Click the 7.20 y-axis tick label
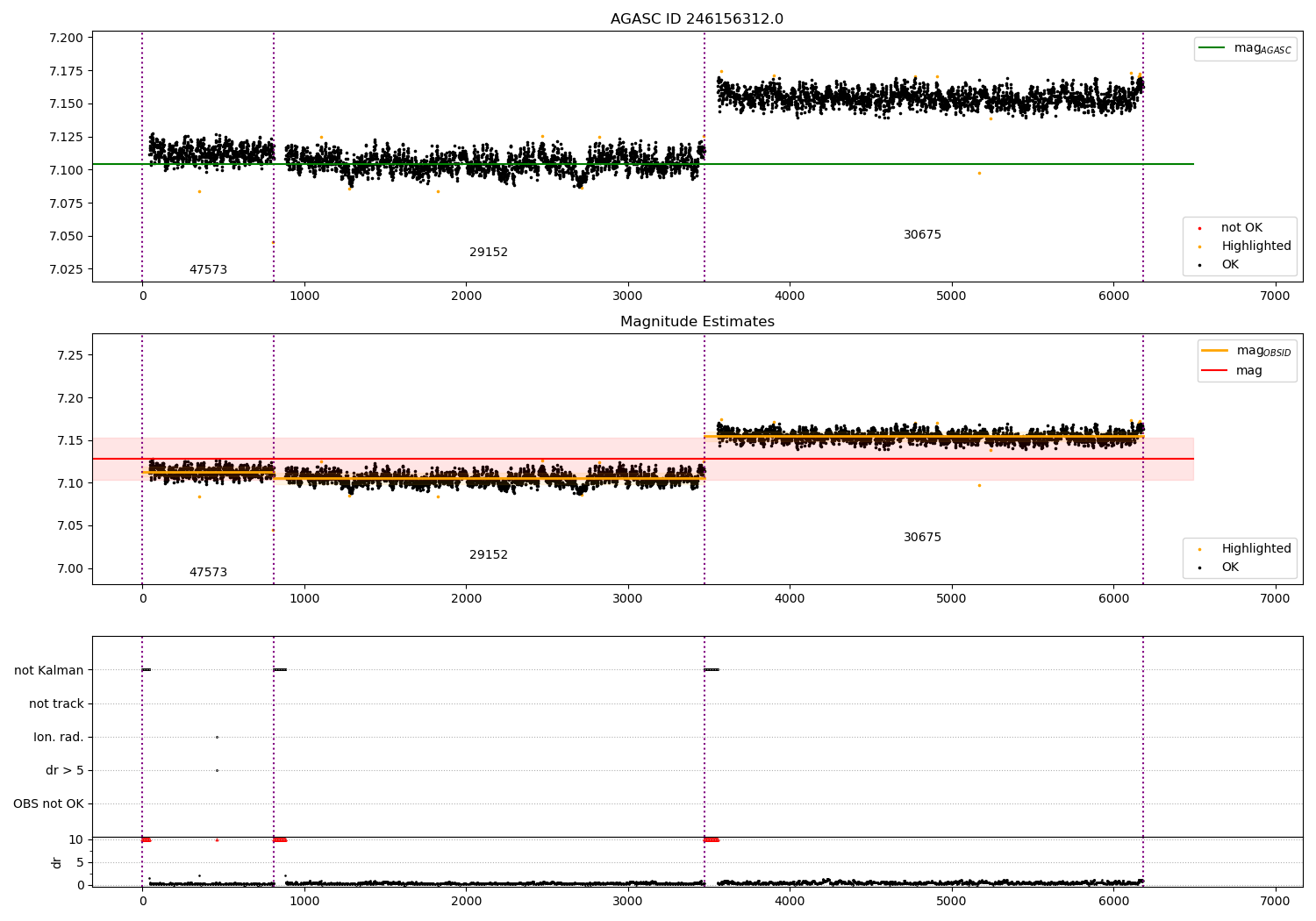 point(69,398)
